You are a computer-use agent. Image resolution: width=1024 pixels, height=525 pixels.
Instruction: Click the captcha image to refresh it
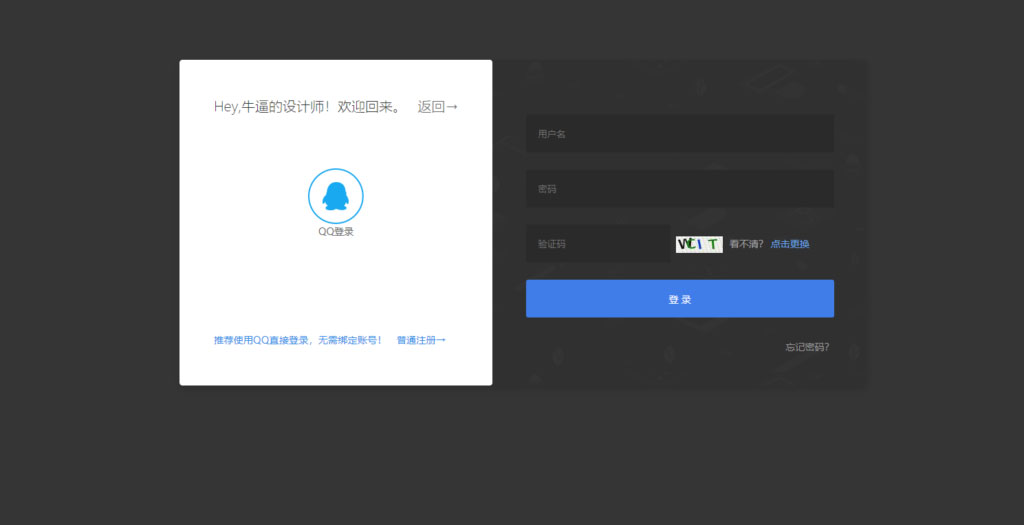(x=699, y=244)
